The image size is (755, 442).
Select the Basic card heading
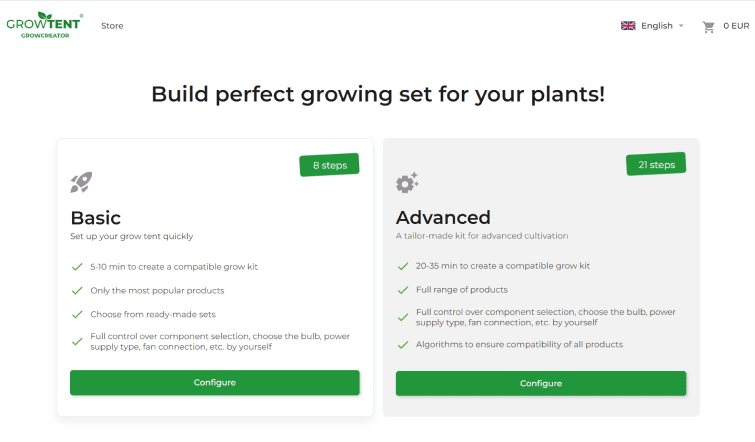(x=96, y=217)
